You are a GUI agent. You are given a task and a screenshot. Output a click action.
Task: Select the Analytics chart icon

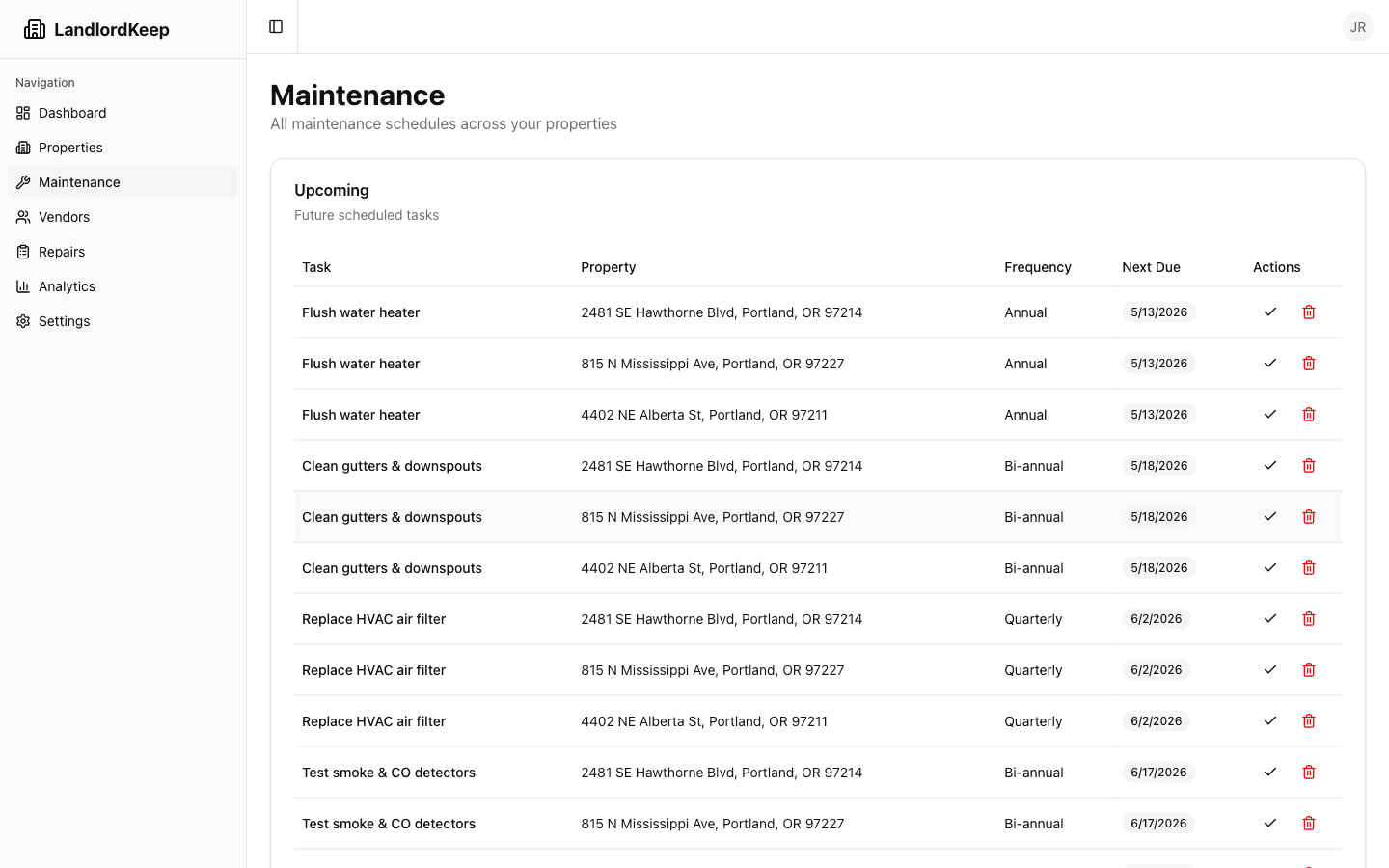point(22,286)
